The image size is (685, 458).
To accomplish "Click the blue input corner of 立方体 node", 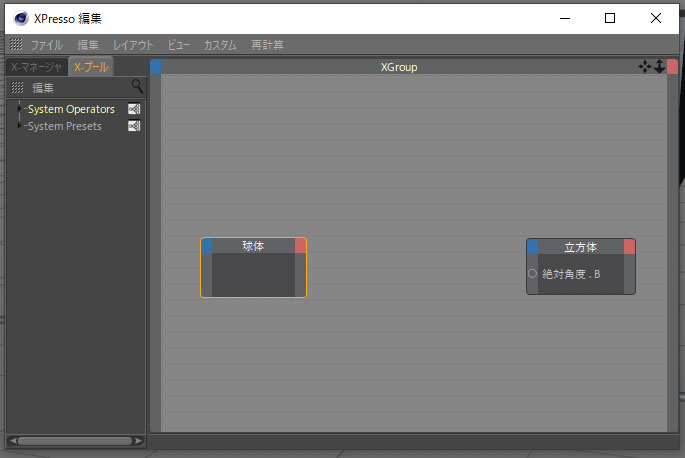I will [x=533, y=247].
